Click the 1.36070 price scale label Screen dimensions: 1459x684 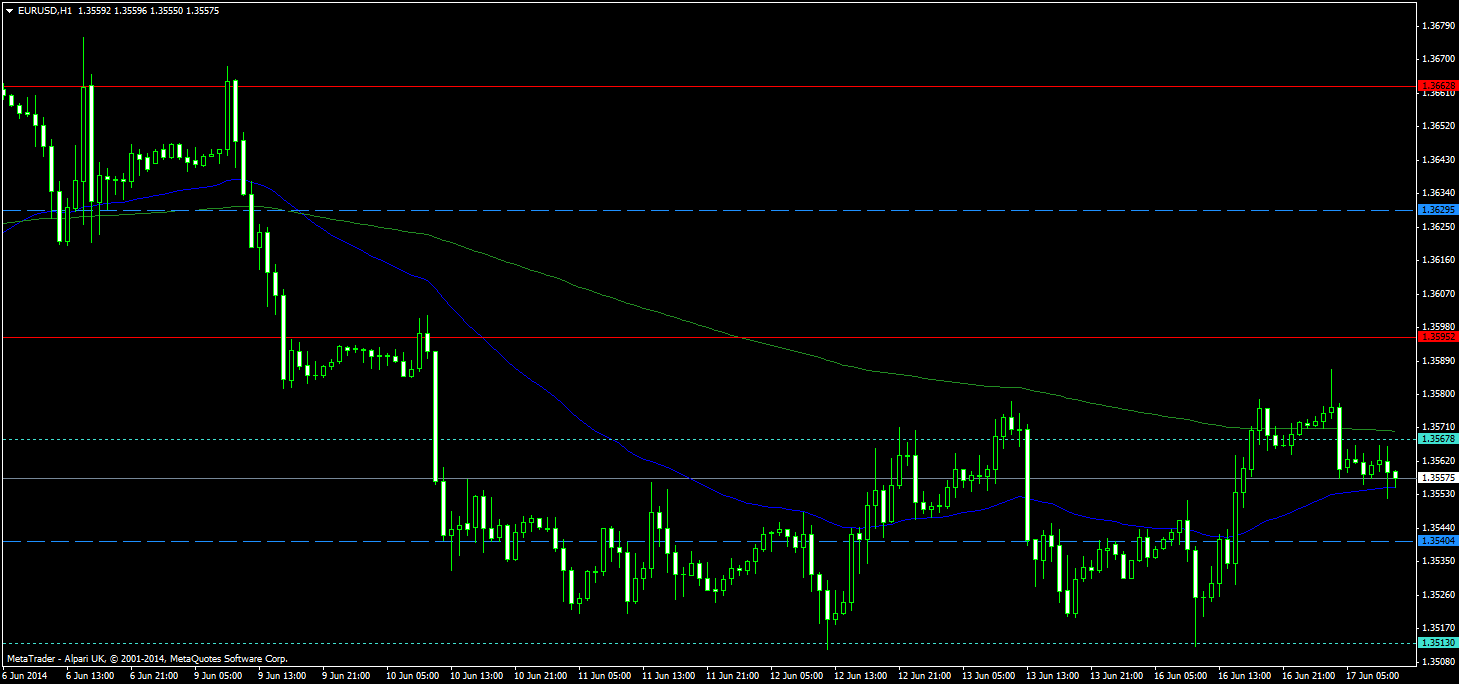pyautogui.click(x=1437, y=293)
